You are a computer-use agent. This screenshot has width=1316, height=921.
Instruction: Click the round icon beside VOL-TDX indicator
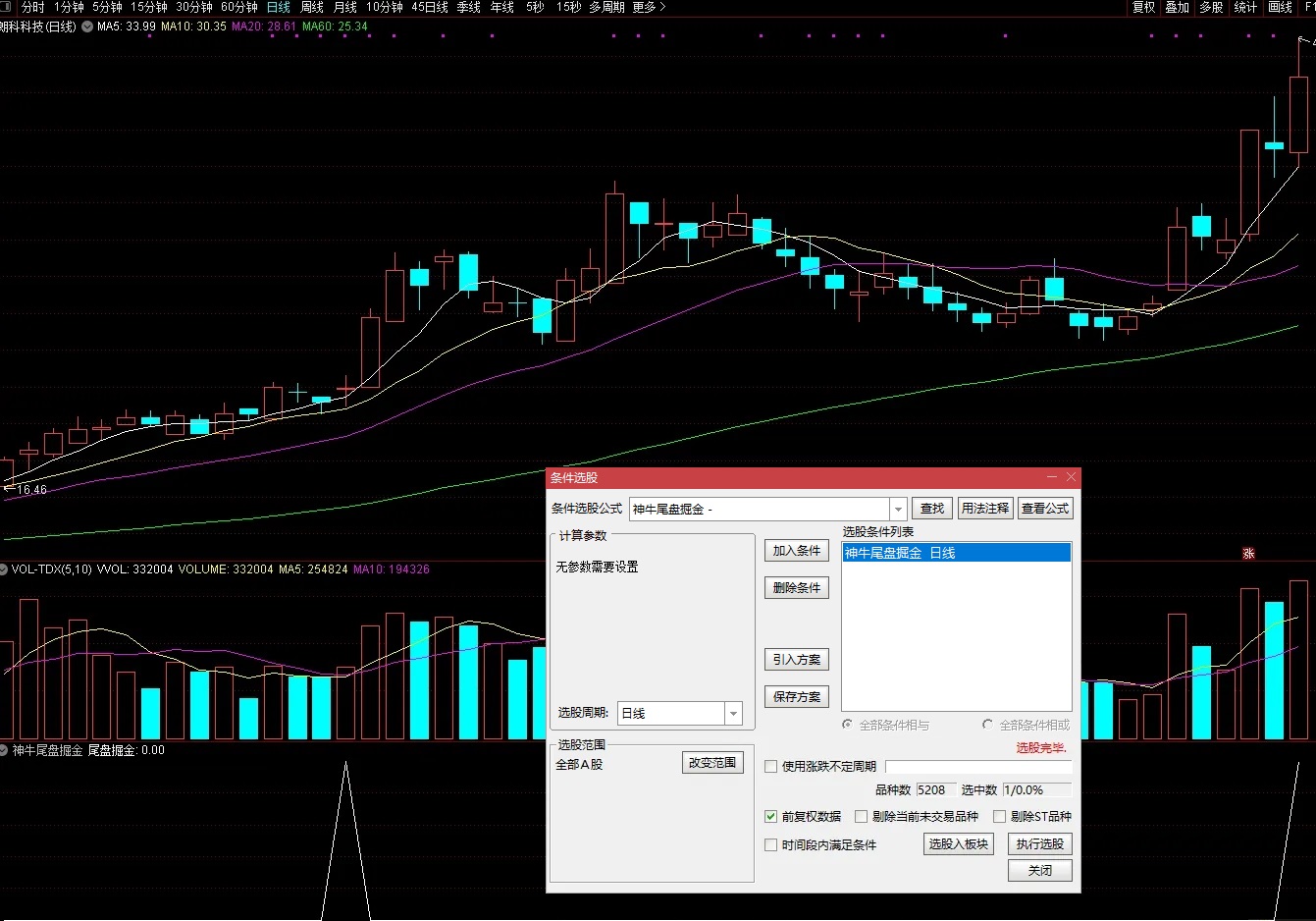4,569
